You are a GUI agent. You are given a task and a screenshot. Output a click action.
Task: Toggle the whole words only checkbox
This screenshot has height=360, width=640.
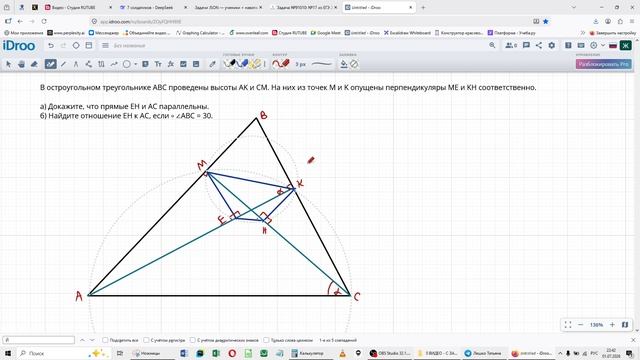(x=266, y=340)
